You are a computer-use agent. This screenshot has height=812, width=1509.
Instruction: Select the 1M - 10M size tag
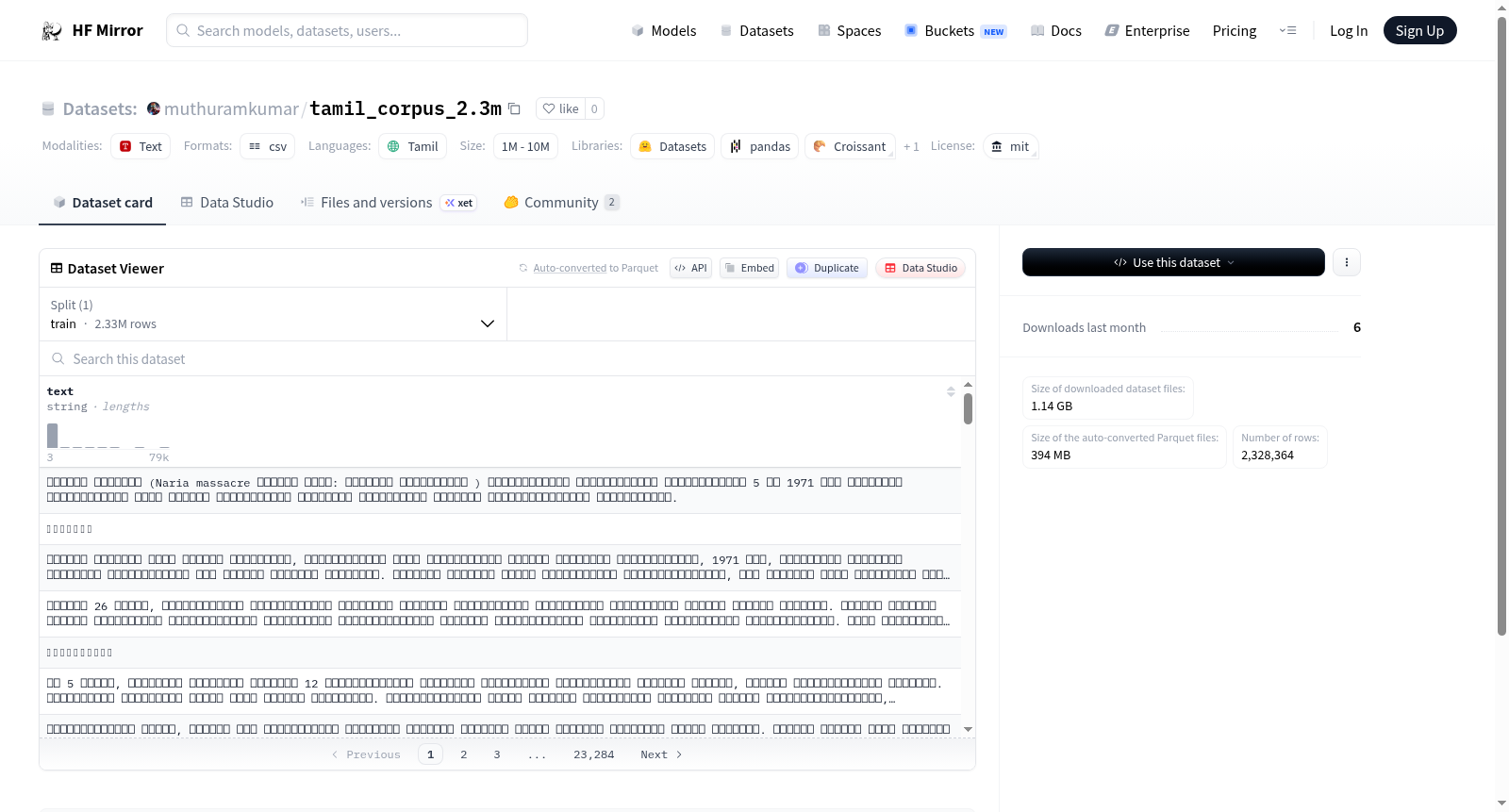coord(525,146)
